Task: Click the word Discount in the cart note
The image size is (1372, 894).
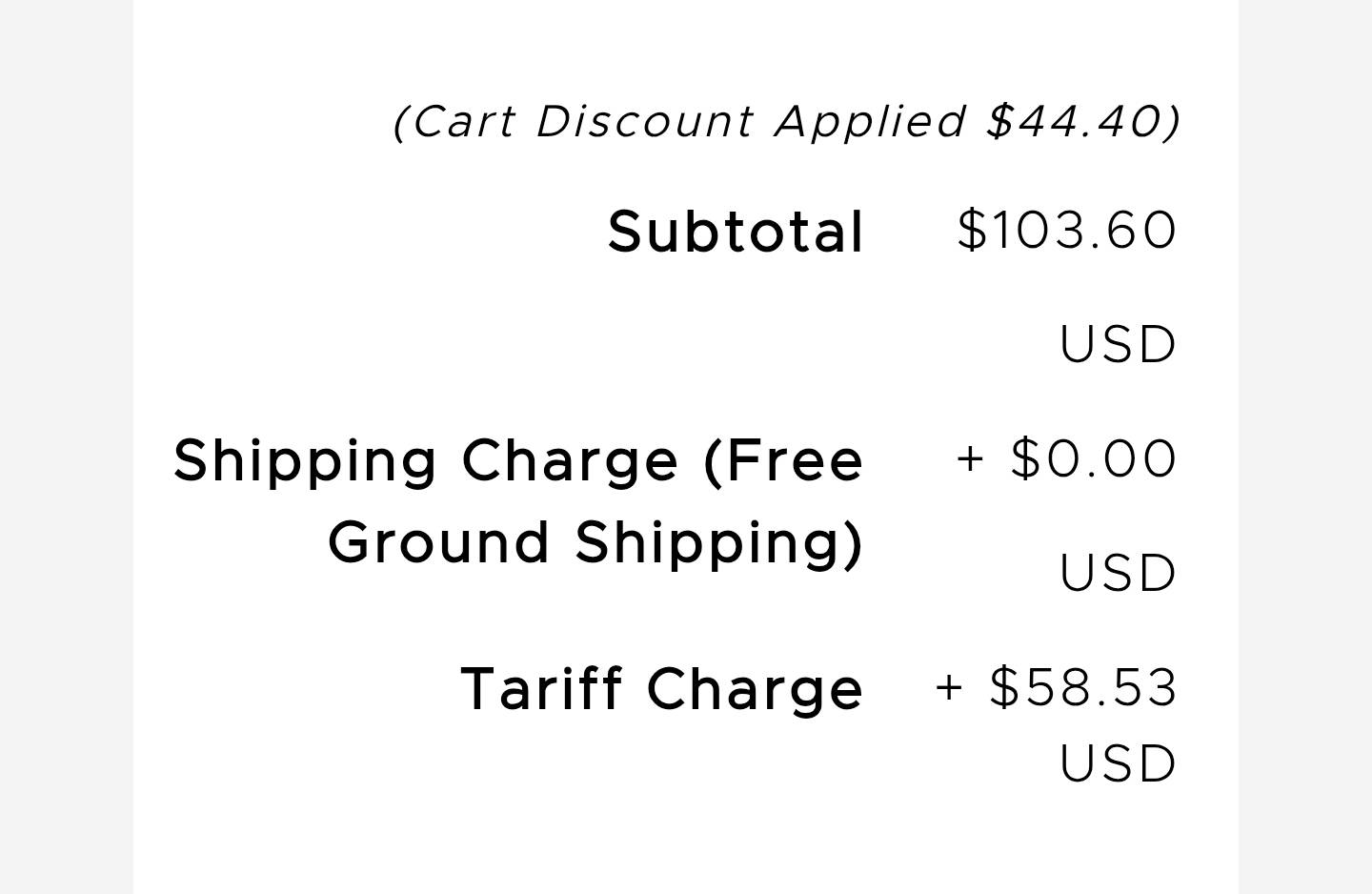Action: (643, 122)
